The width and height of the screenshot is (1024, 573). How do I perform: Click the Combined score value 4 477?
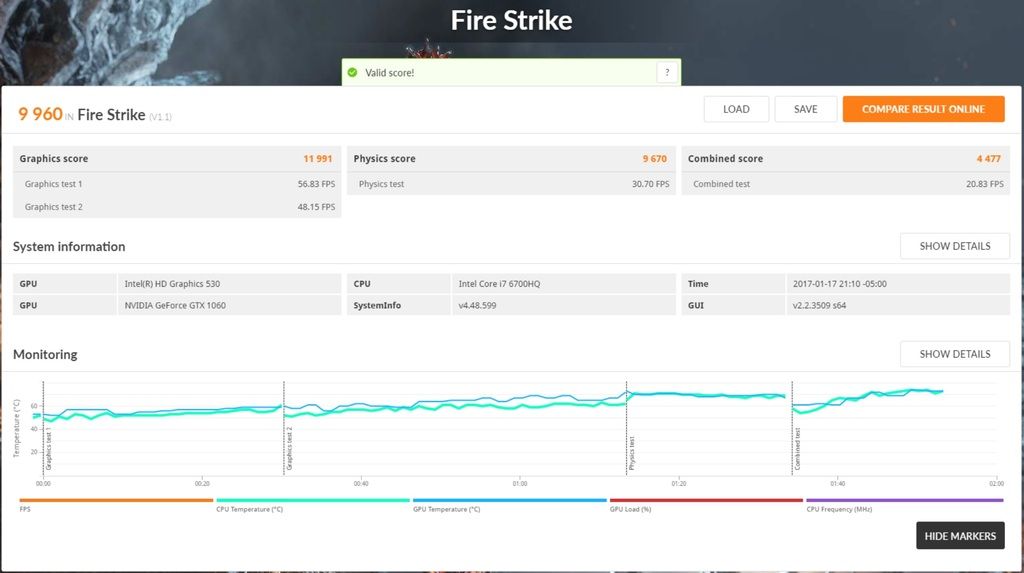tap(989, 159)
